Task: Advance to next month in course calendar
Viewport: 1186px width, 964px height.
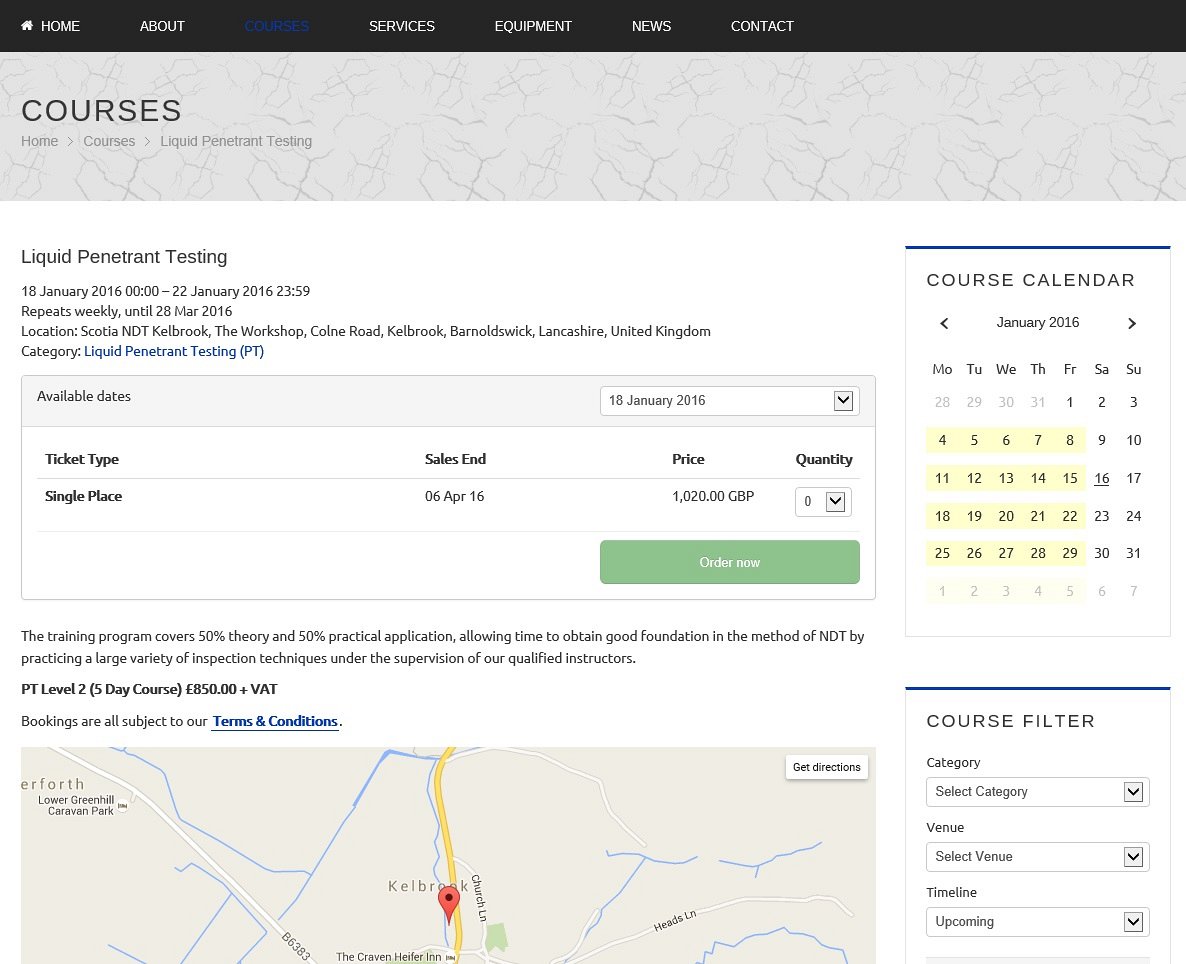Action: [1132, 323]
